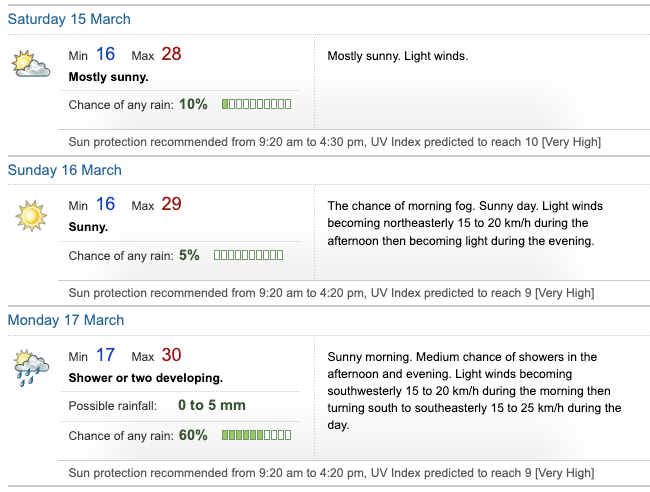Click Sunday's morning fog forecast description
The height and width of the screenshot is (492, 650).
tap(465, 224)
